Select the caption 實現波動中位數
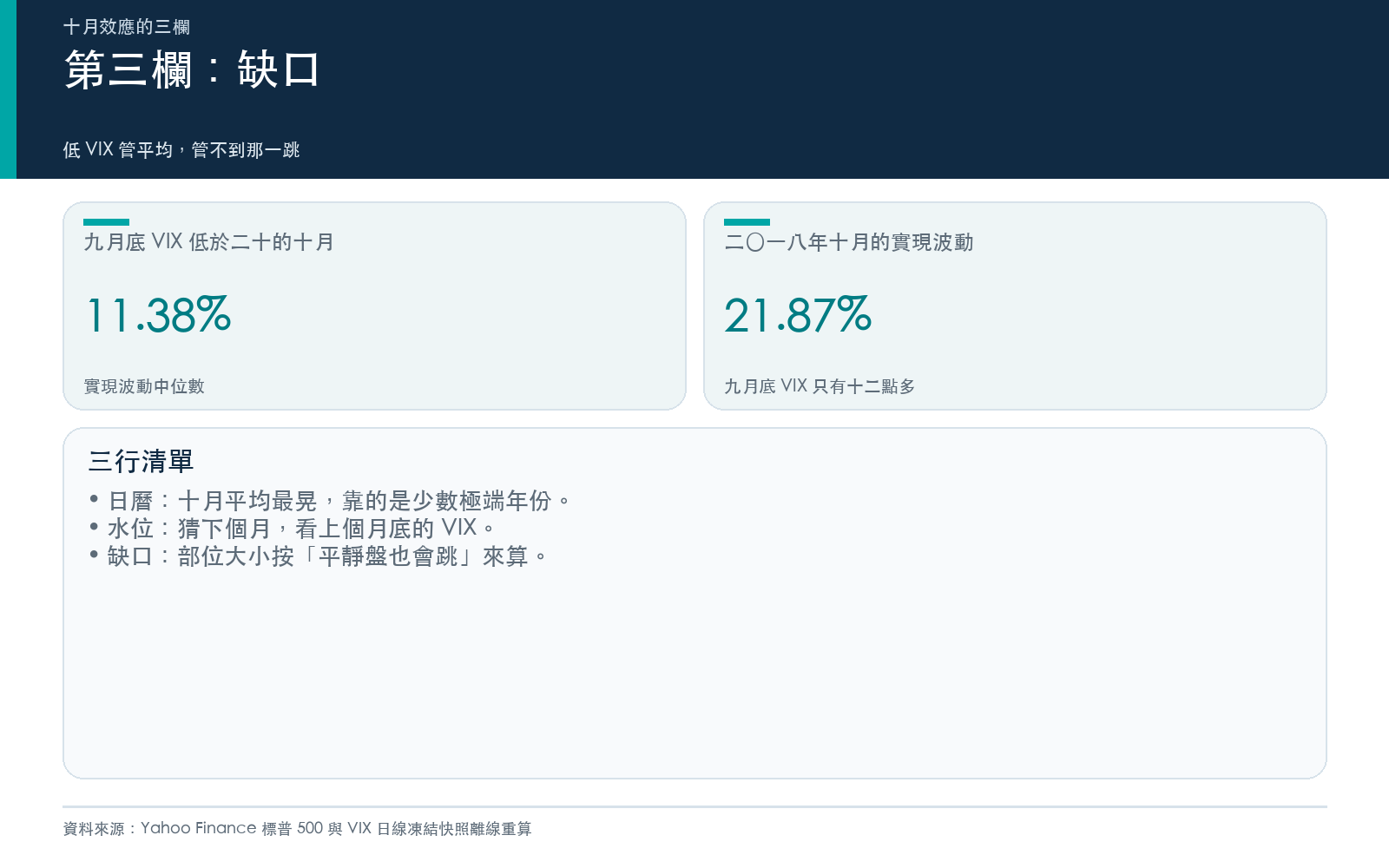The width and height of the screenshot is (1389, 868). click(x=144, y=386)
